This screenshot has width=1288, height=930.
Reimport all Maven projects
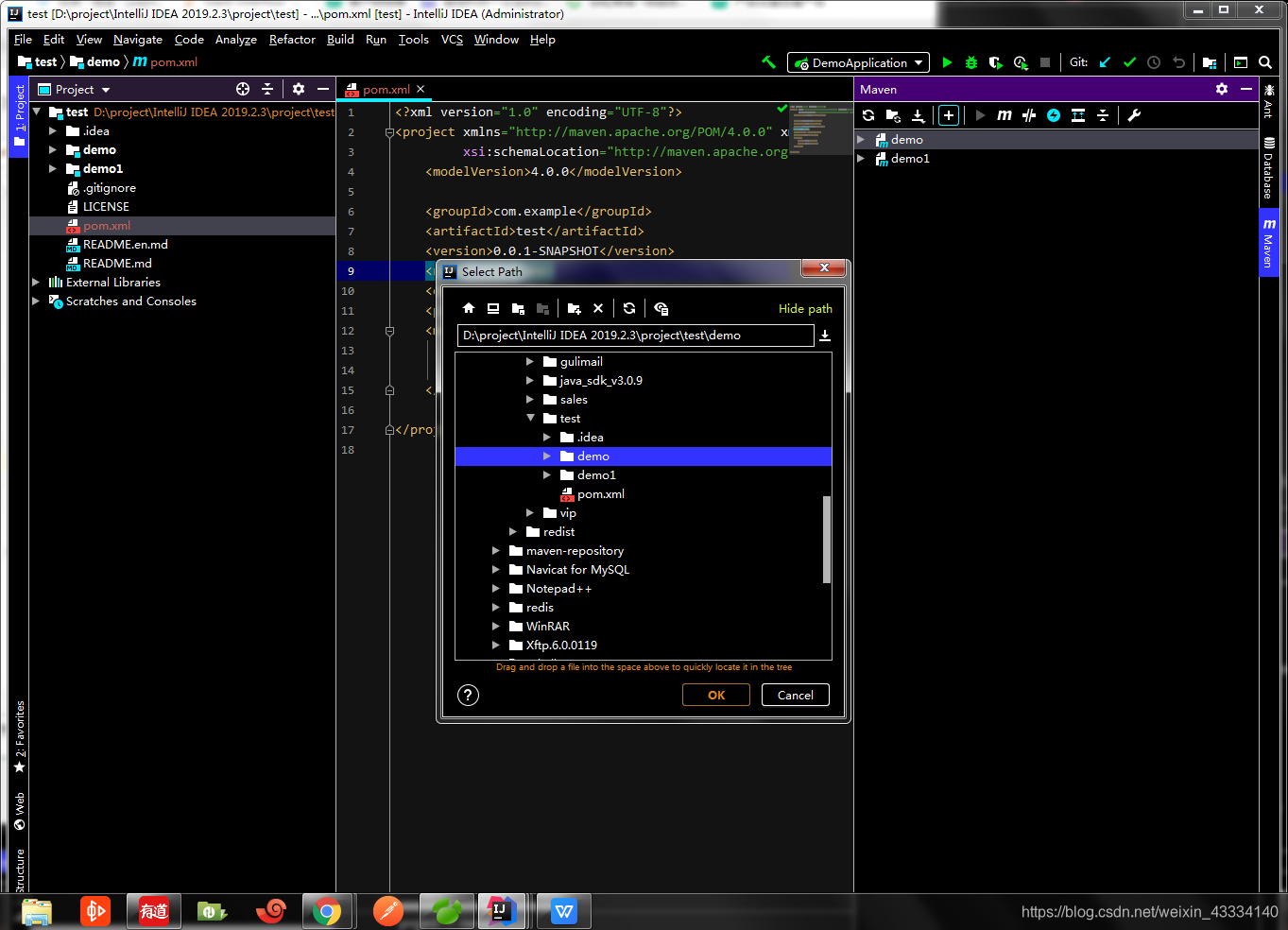click(x=868, y=115)
